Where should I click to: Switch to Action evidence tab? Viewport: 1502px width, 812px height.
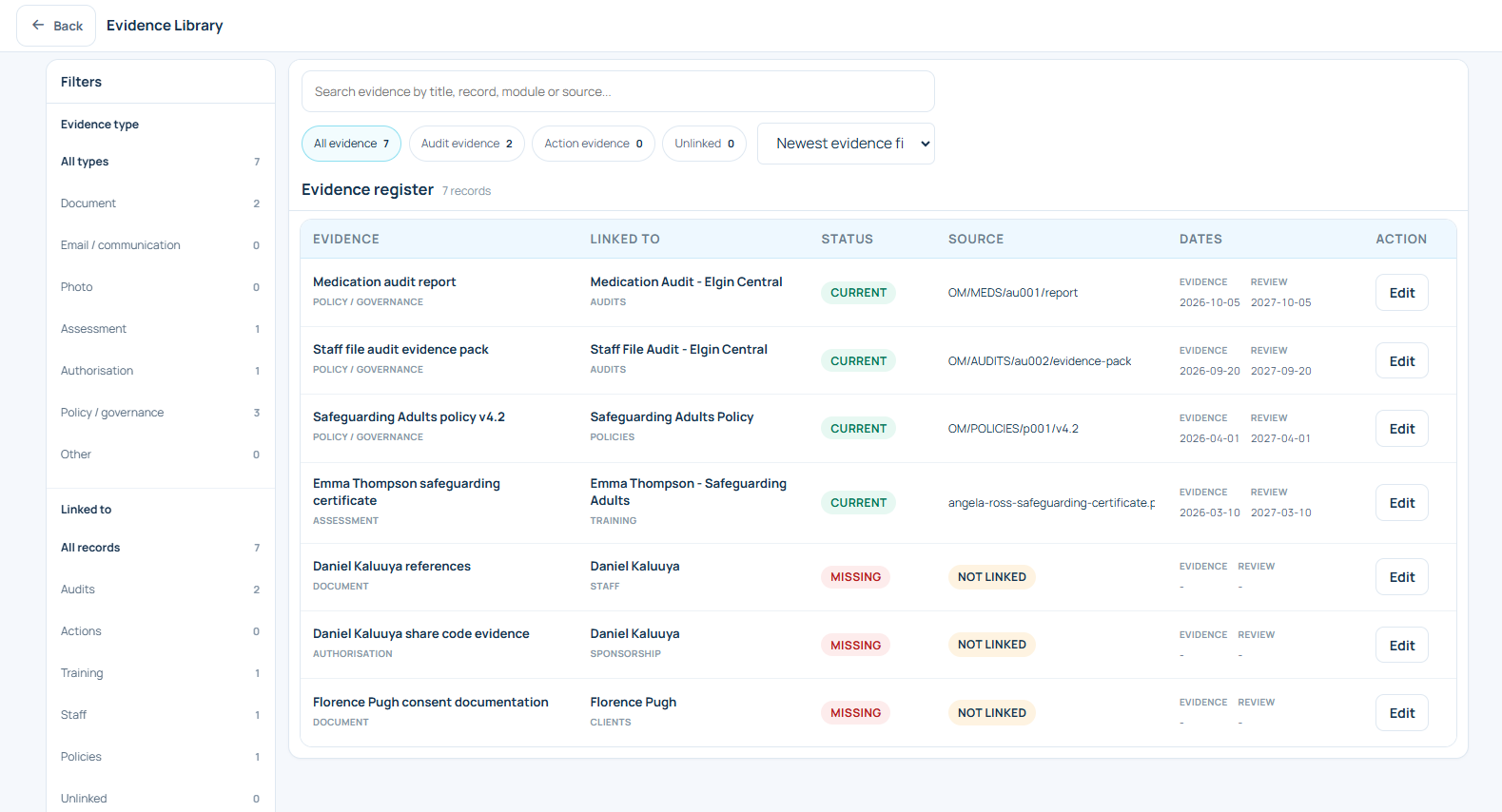pyautogui.click(x=594, y=144)
